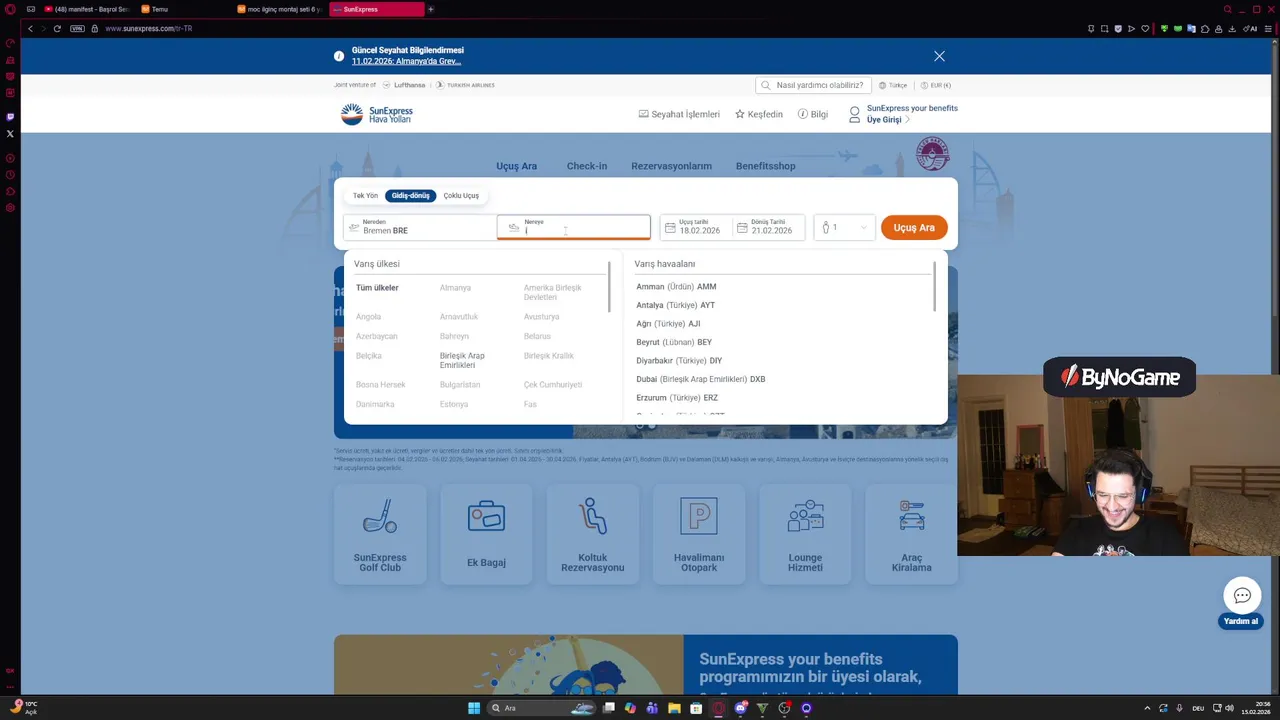Click the member profile icon
Viewport: 1280px width, 720px height.
click(854, 114)
